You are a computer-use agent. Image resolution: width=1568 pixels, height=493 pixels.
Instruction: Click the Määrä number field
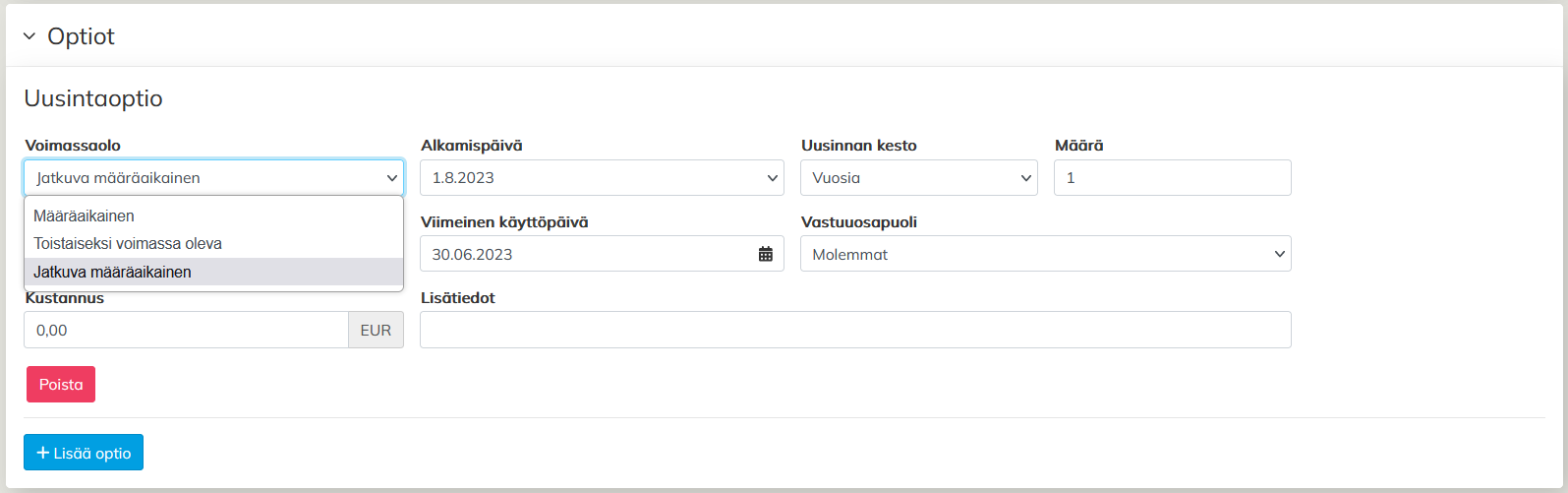click(x=1172, y=178)
